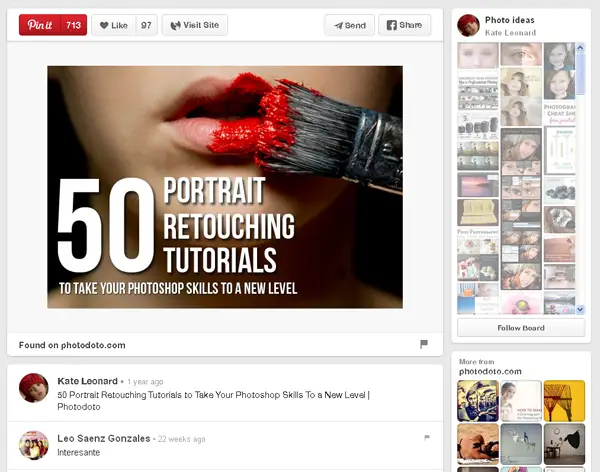Click the Follow Board button
The width and height of the screenshot is (600, 472).
point(521,328)
